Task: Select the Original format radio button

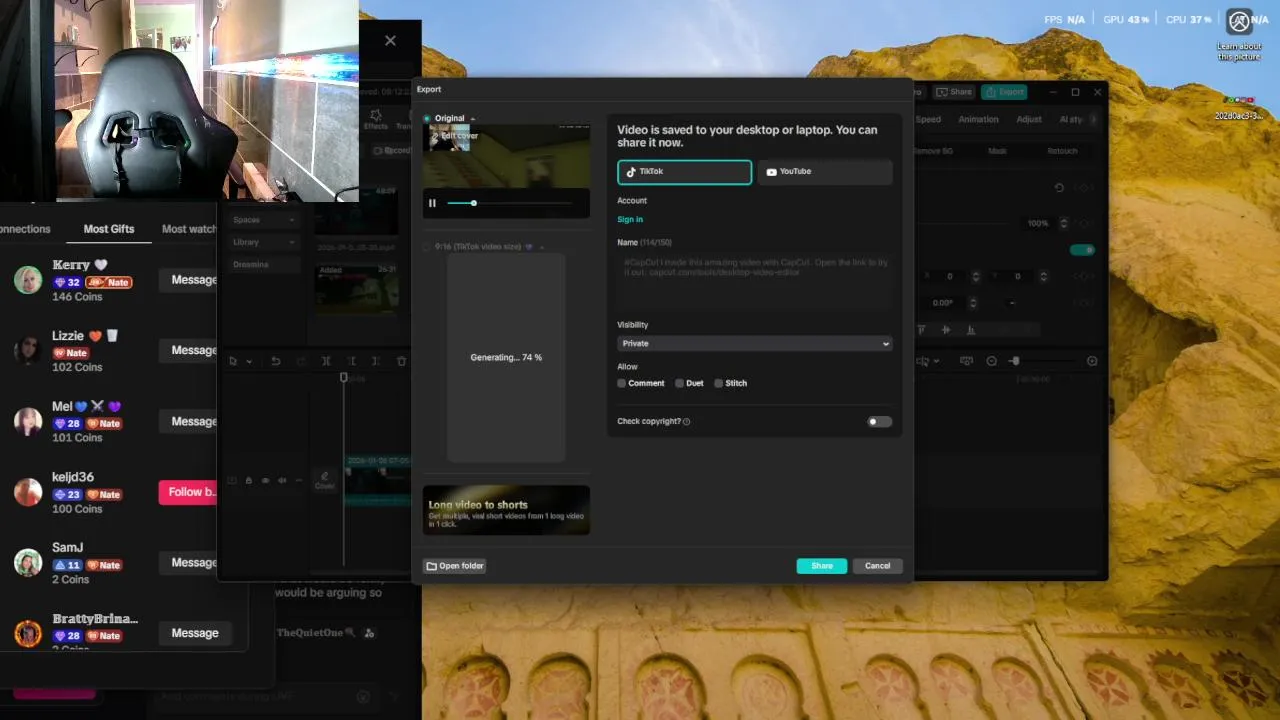Action: coord(427,118)
